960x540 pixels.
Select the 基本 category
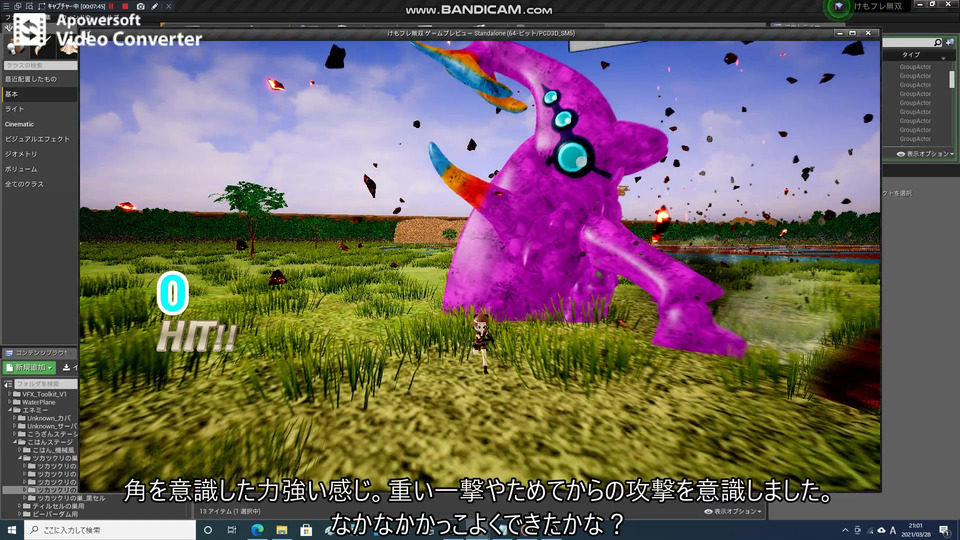40,94
